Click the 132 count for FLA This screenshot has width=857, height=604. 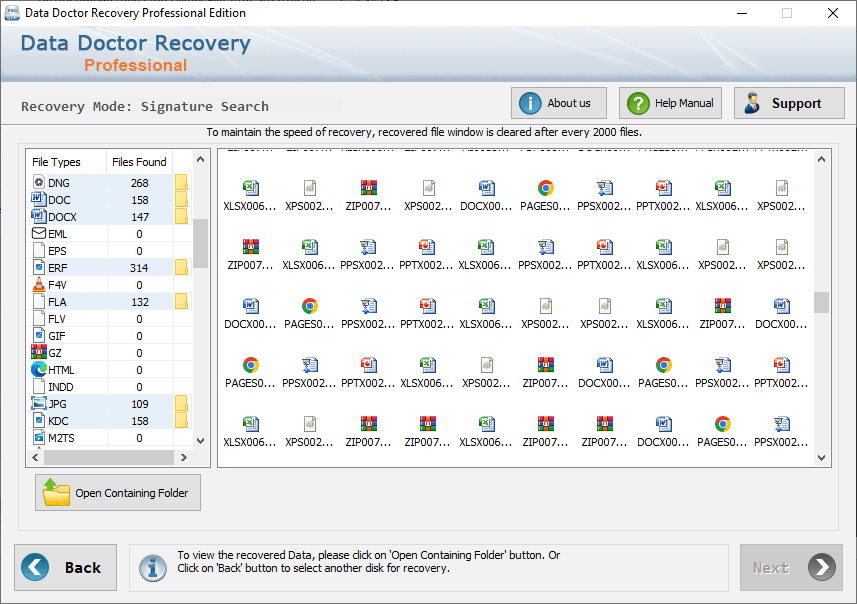pos(139,302)
